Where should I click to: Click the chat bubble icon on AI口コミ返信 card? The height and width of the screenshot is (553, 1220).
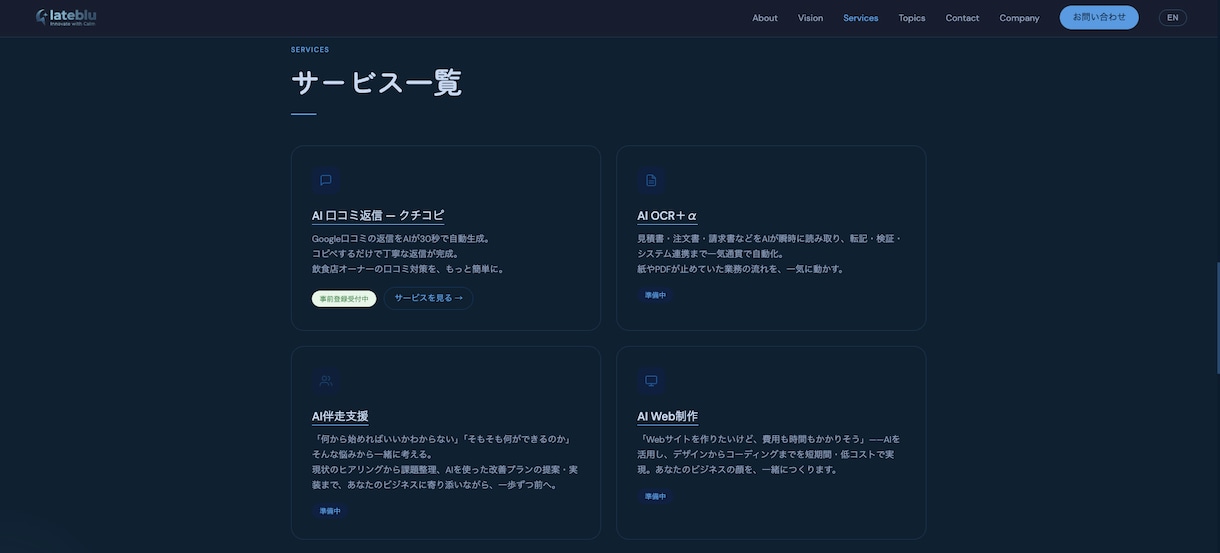click(x=326, y=180)
